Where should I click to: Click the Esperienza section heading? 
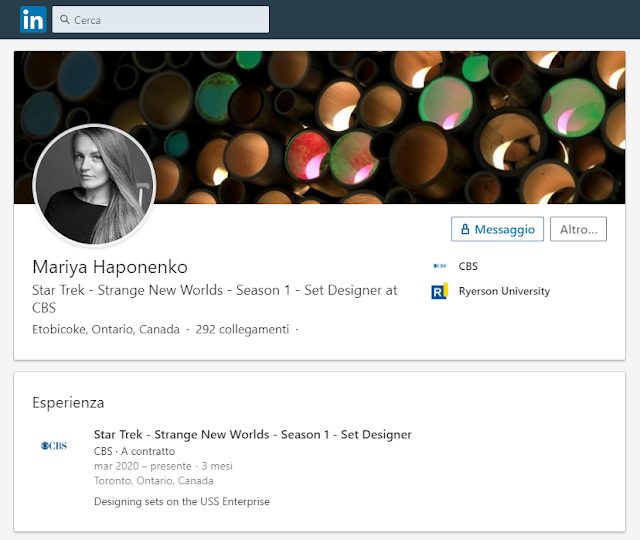point(68,402)
